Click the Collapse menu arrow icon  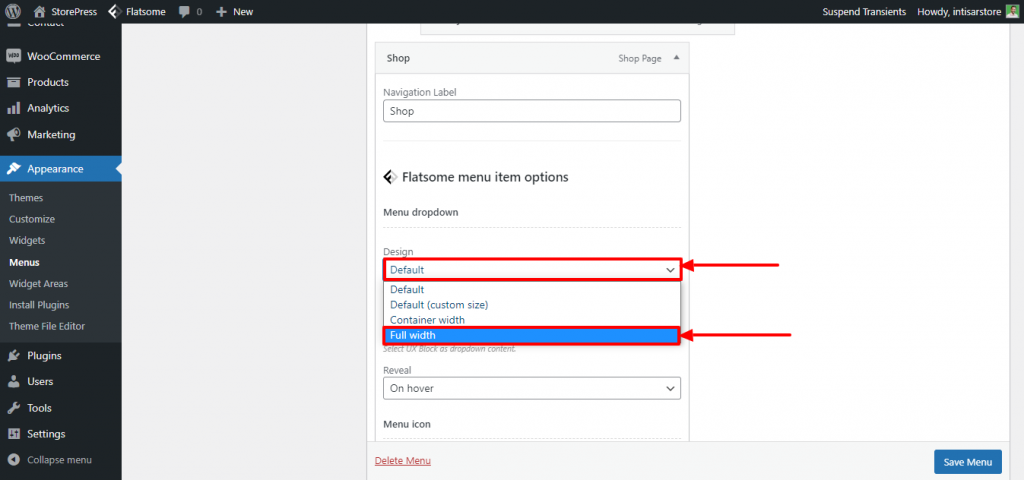click(14, 460)
